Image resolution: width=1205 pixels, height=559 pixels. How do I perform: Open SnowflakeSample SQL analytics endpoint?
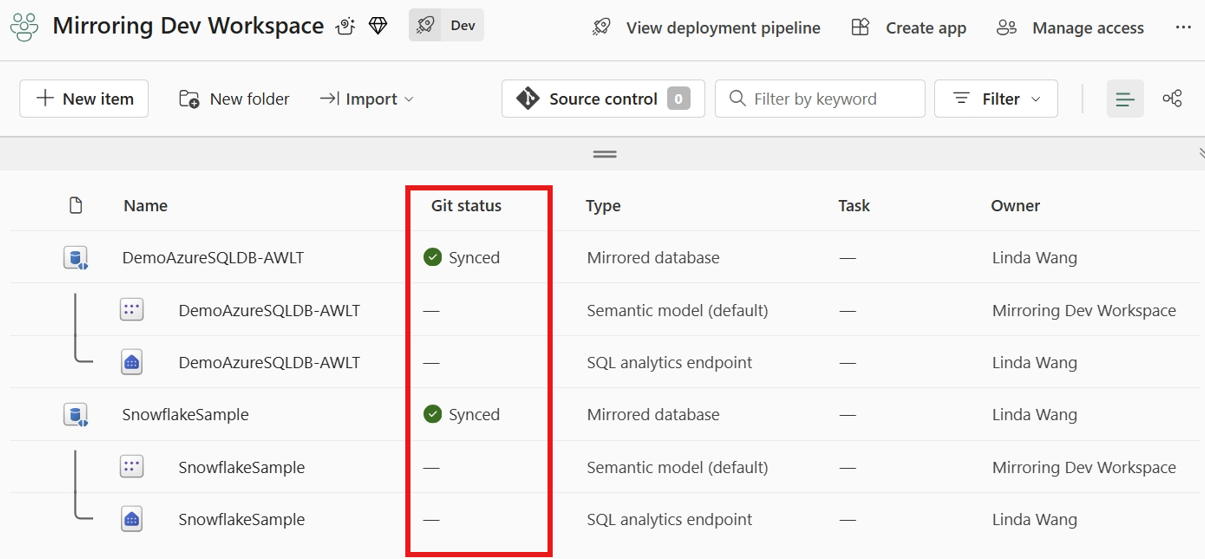click(241, 519)
